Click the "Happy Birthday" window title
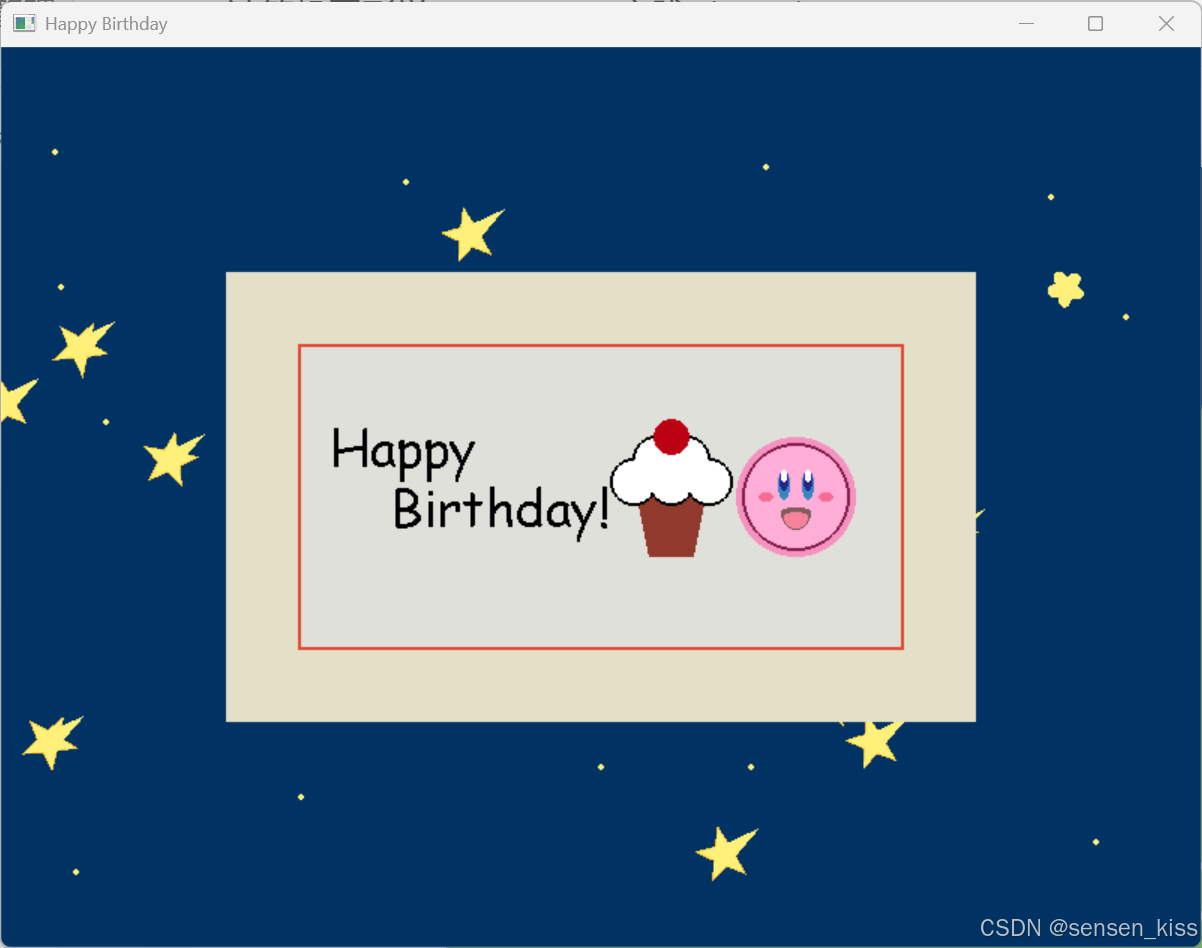 tap(106, 23)
